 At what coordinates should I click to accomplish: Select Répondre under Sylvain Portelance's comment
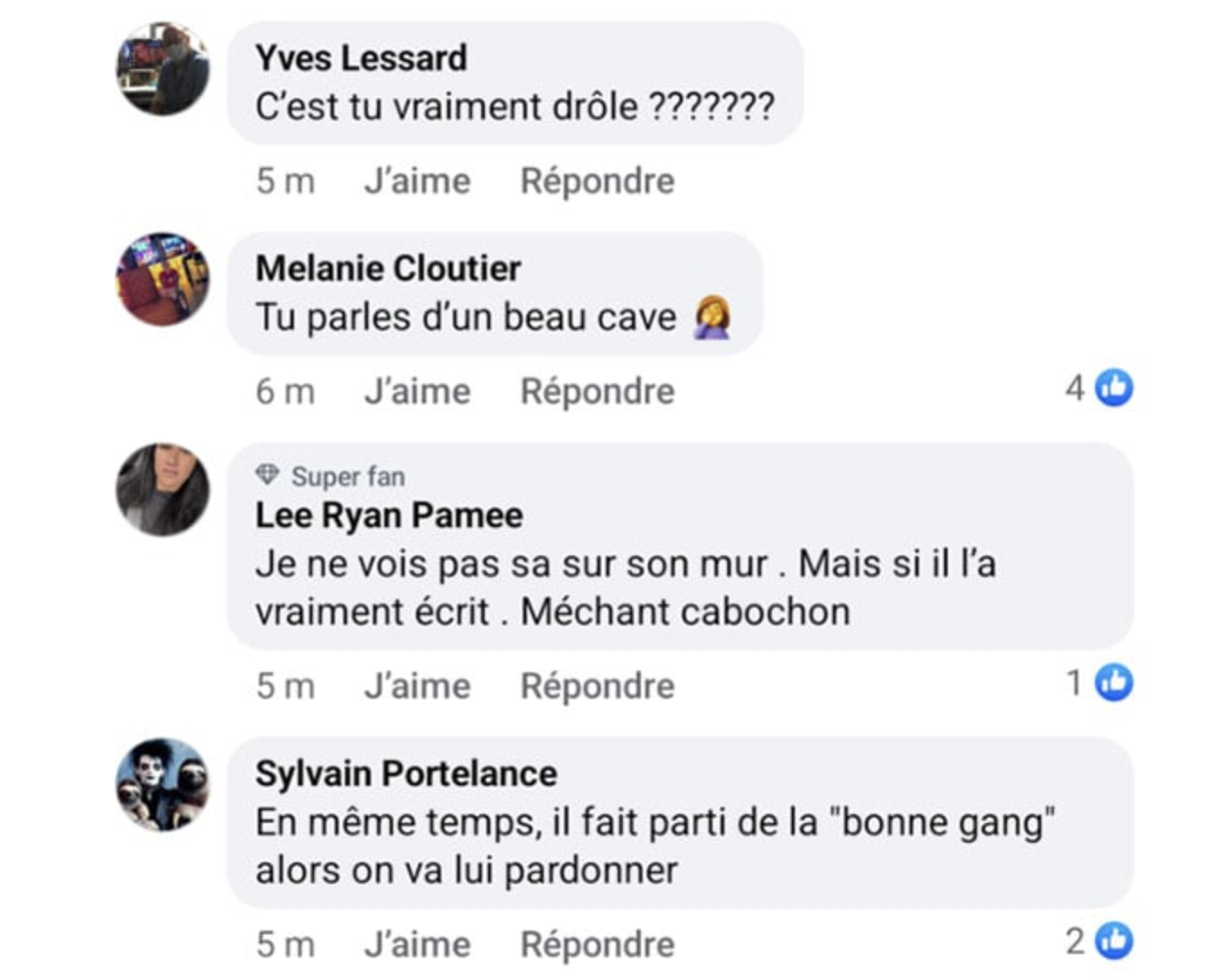tap(597, 944)
